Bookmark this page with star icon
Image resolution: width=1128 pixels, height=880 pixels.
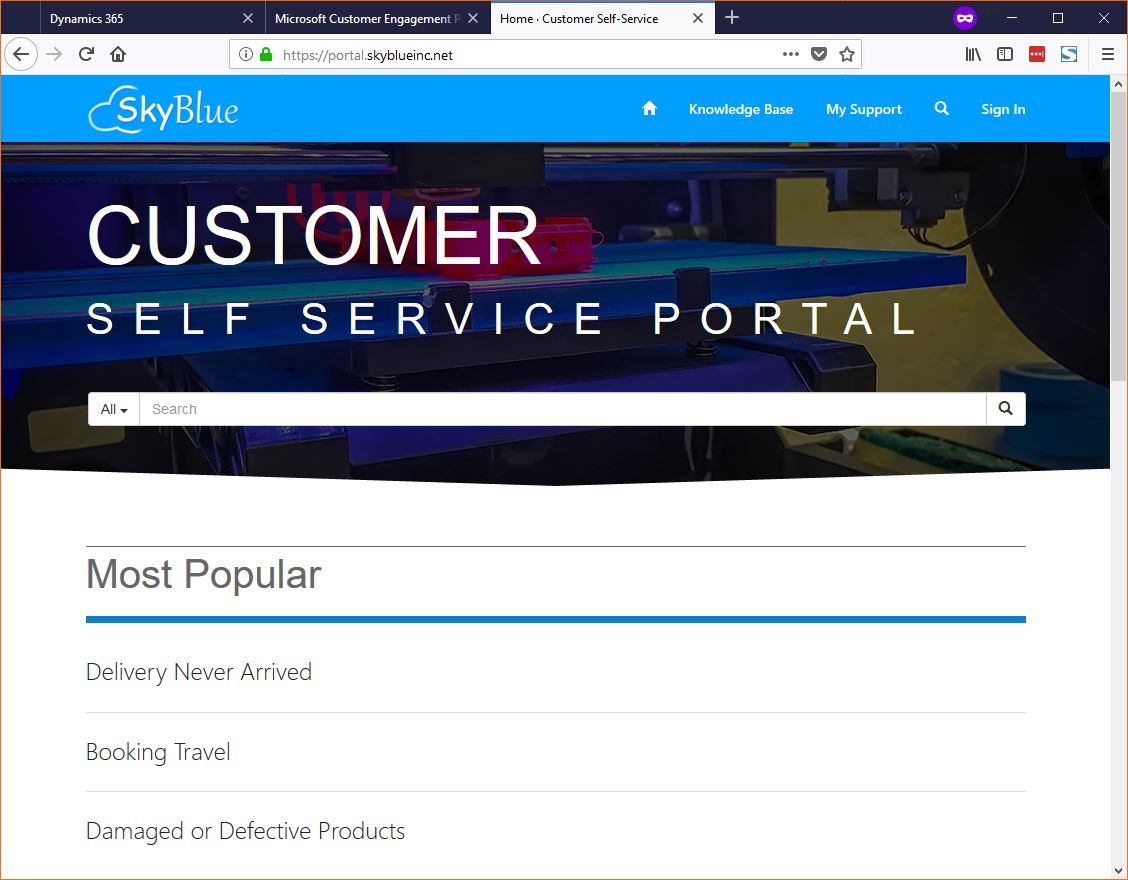click(x=847, y=54)
